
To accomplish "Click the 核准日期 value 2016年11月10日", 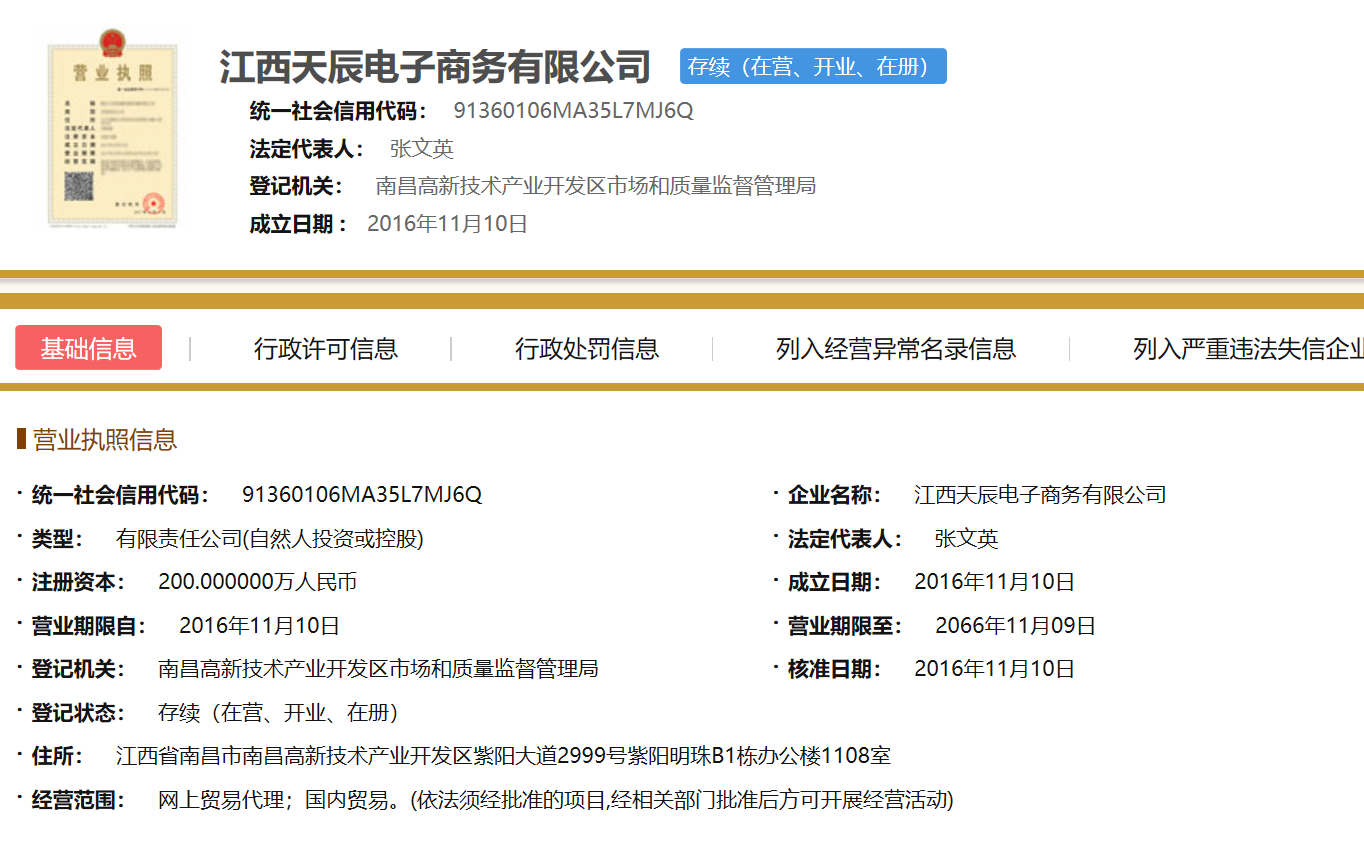I will [994, 669].
